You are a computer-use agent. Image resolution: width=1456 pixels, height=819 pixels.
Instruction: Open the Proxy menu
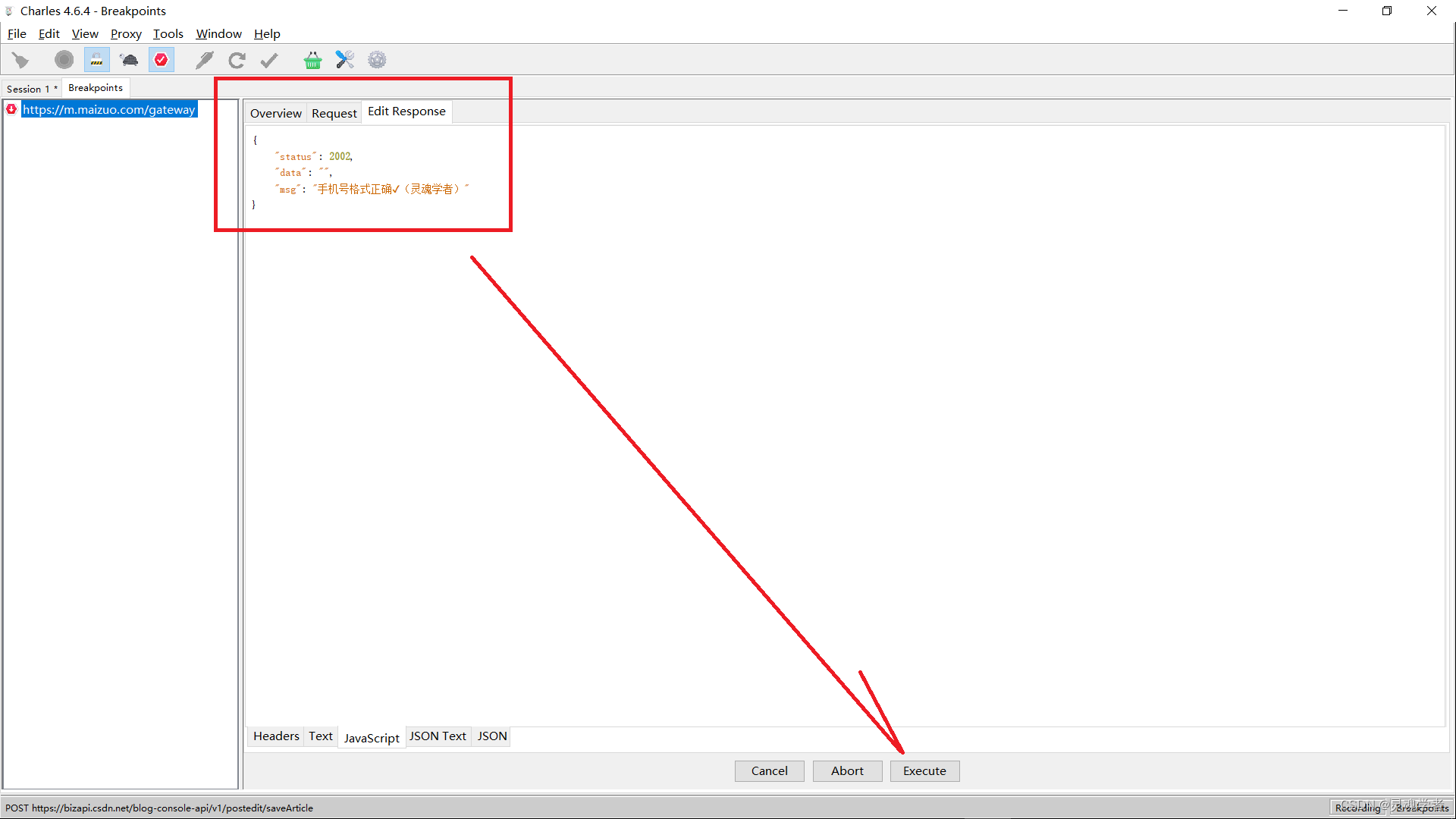(x=126, y=33)
